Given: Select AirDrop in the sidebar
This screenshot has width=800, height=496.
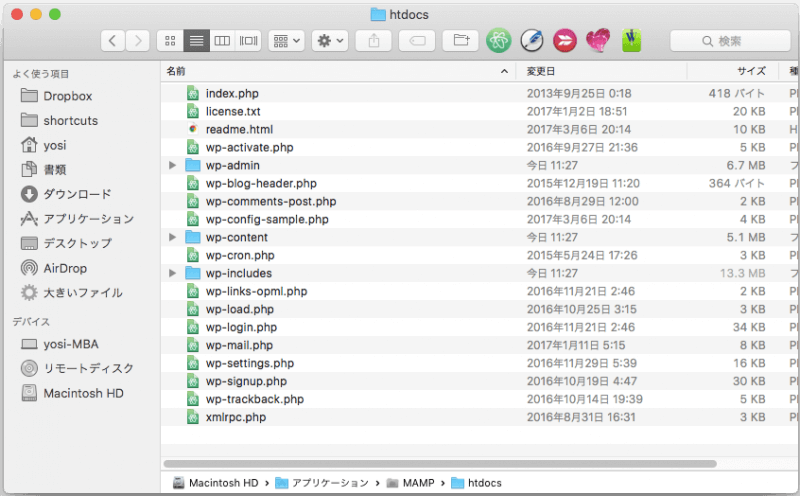Looking at the screenshot, I should pyautogui.click(x=68, y=268).
